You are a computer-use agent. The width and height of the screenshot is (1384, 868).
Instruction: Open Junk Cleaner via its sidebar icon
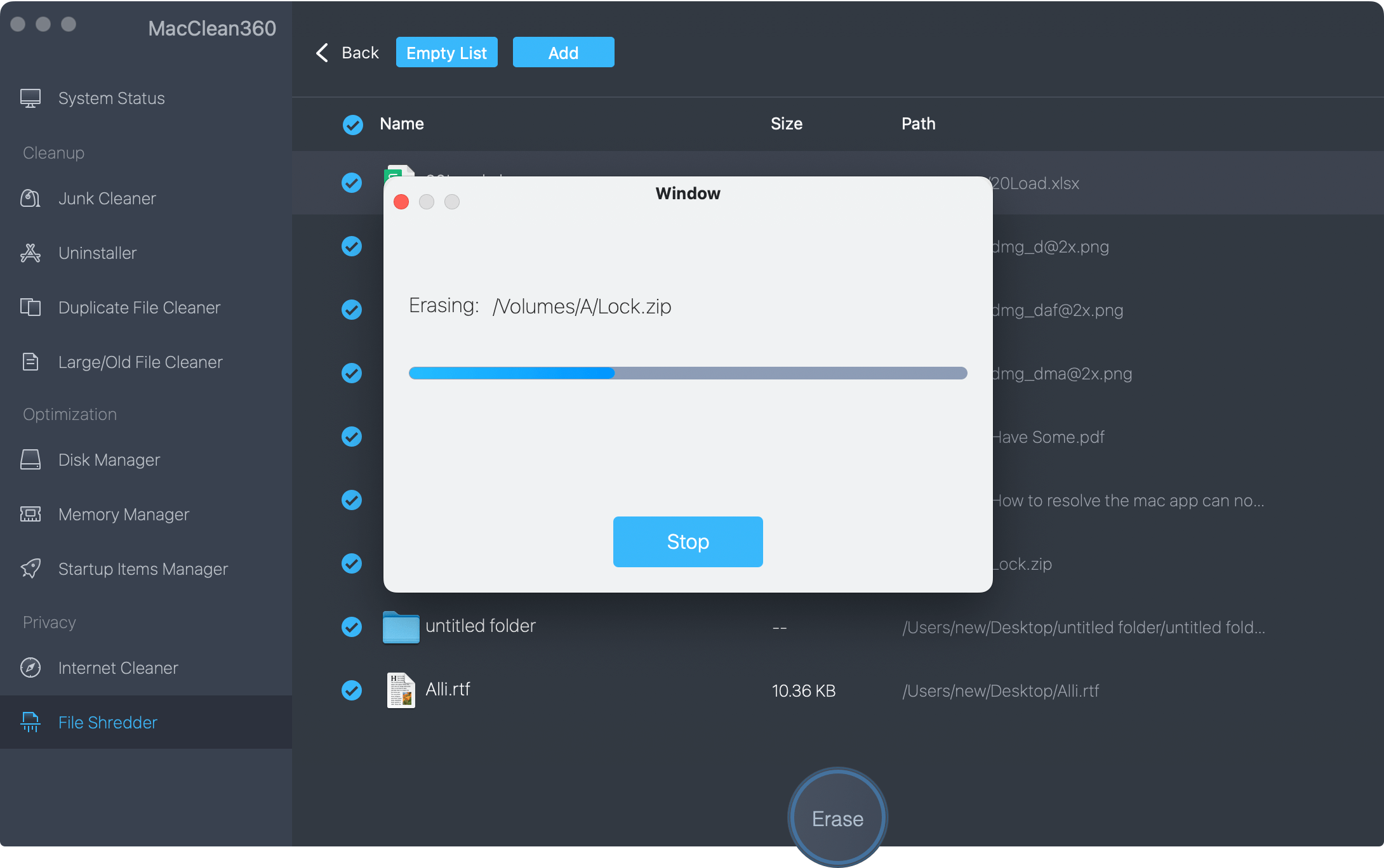coord(30,199)
